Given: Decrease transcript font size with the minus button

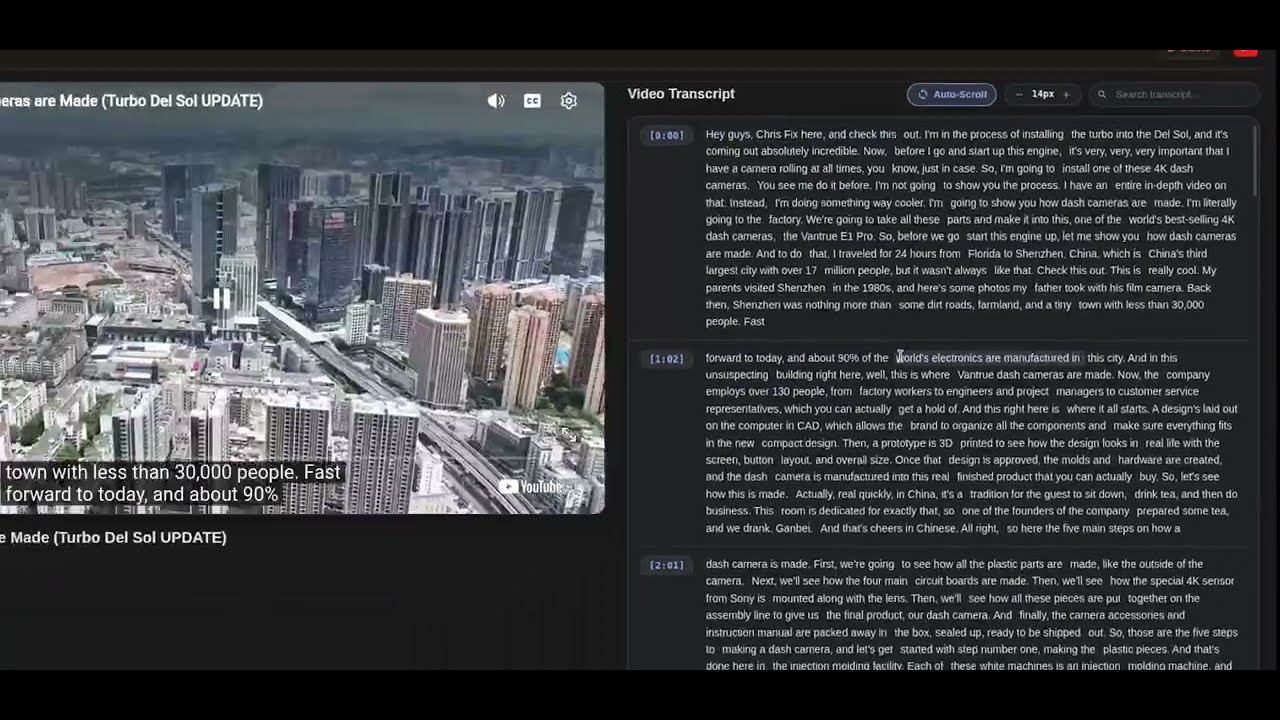Looking at the screenshot, I should click(1019, 94).
